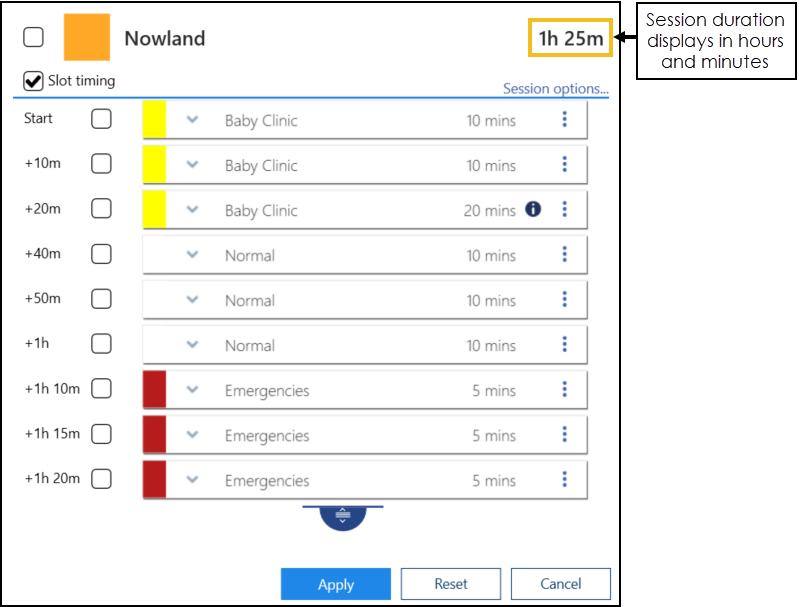Open options menu for +1h 20m Emergencies slot

pyautogui.click(x=564, y=480)
